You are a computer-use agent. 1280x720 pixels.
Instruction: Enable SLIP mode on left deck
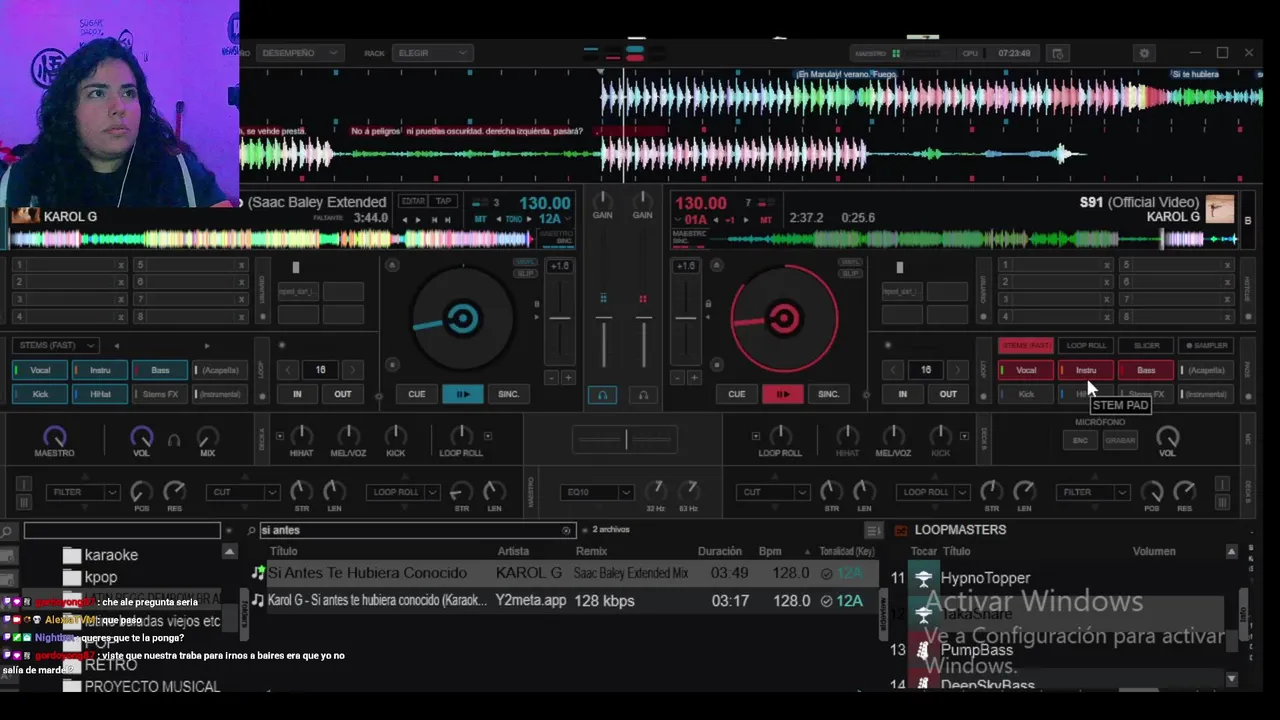coord(525,273)
